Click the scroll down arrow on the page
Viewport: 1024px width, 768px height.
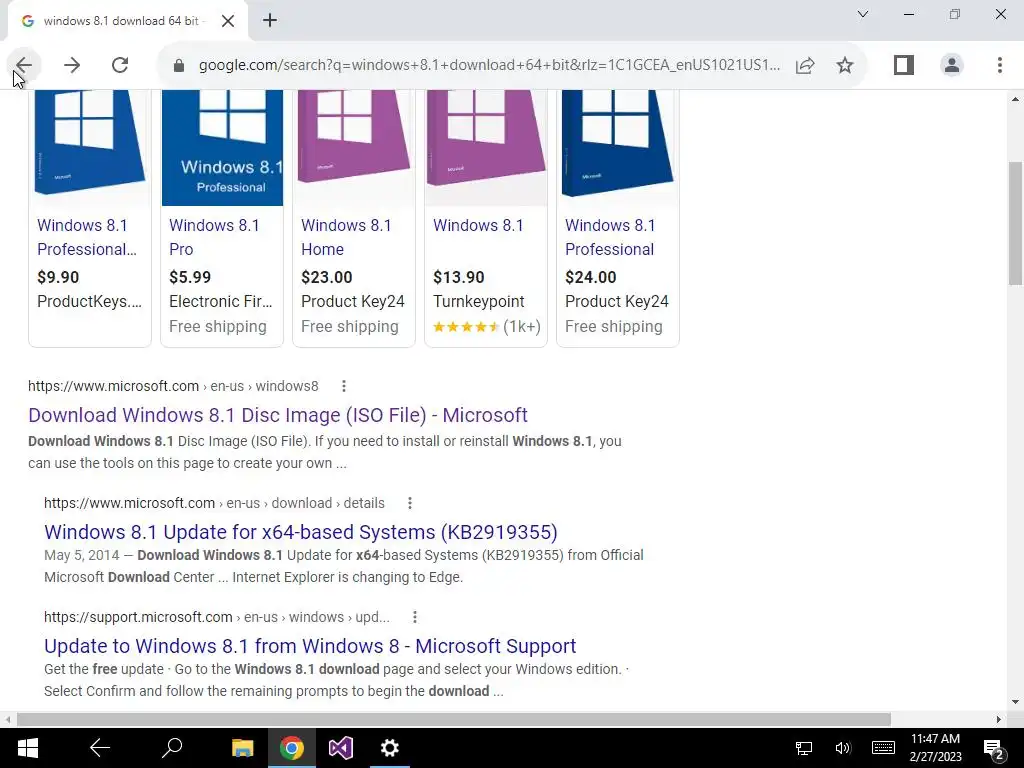(1015, 702)
